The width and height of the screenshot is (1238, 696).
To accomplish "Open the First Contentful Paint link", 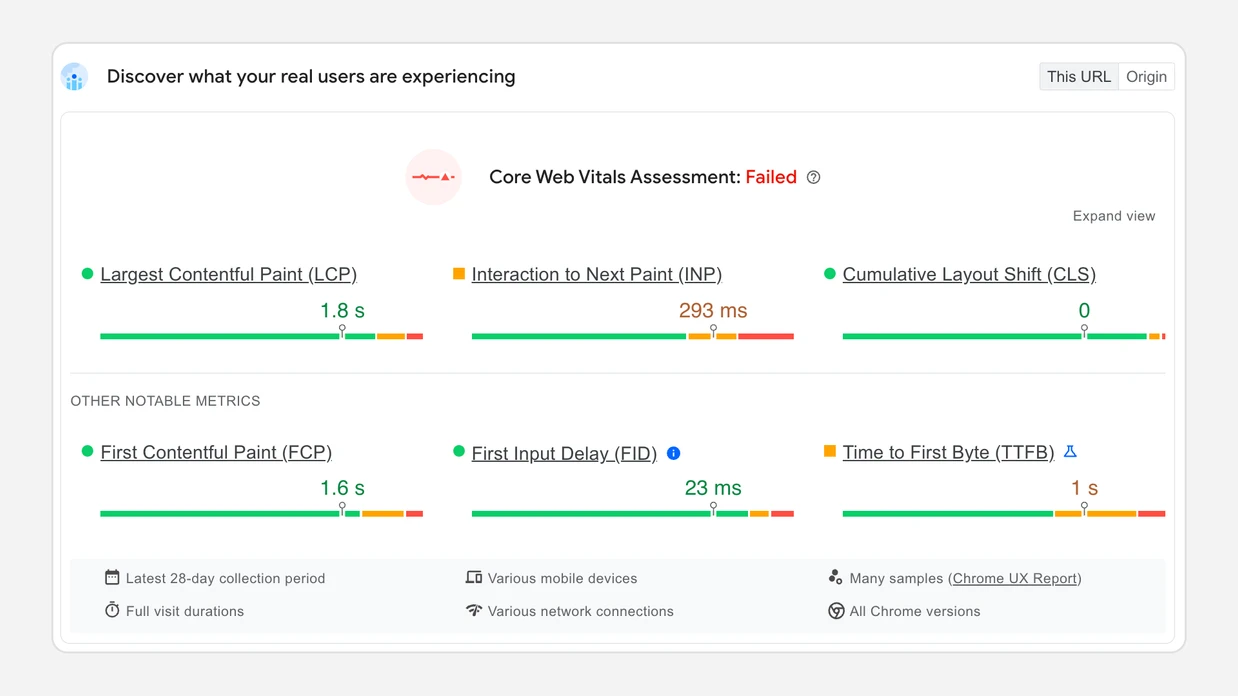I will [x=216, y=452].
